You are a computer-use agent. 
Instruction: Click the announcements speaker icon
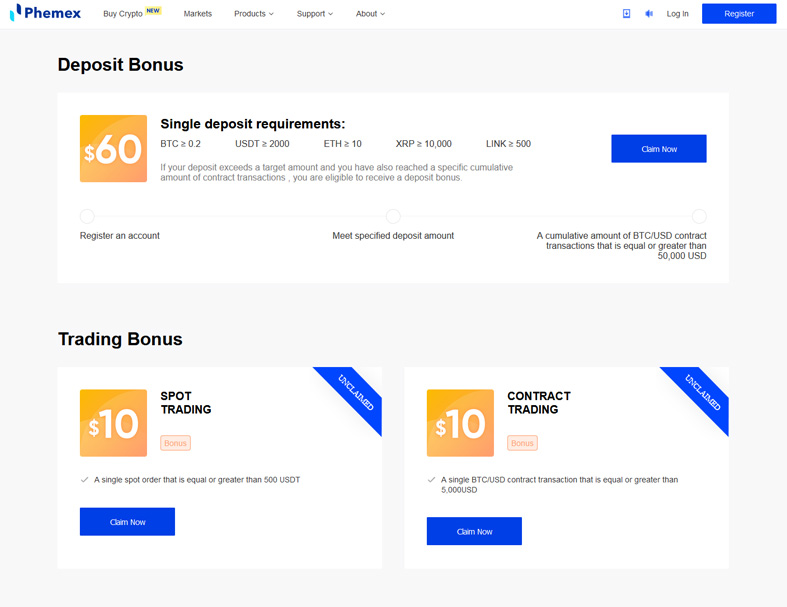tap(649, 14)
